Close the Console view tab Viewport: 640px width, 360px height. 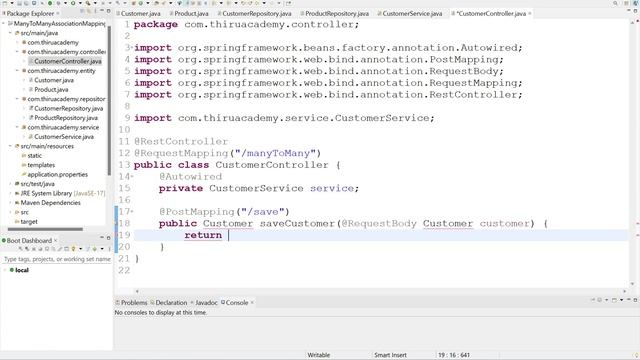point(252,302)
